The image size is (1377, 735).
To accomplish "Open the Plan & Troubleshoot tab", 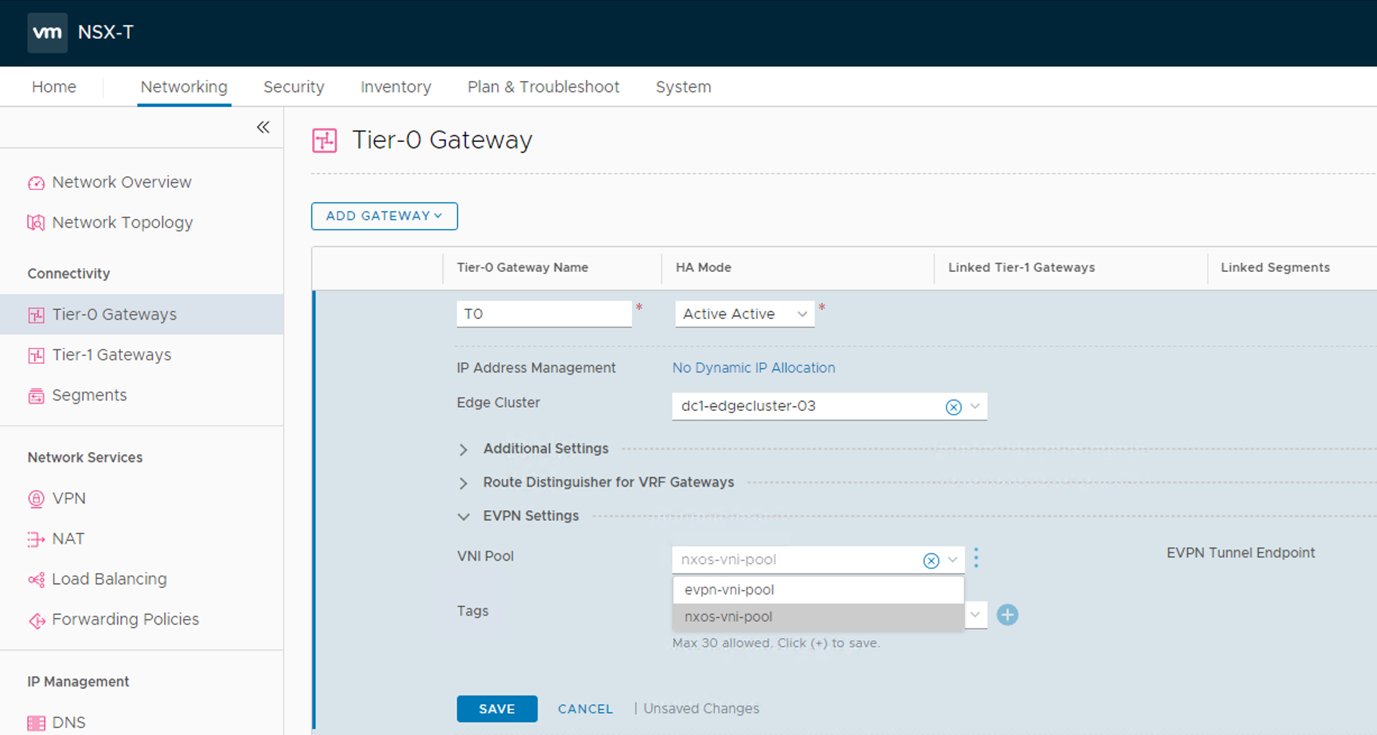I will coord(543,87).
